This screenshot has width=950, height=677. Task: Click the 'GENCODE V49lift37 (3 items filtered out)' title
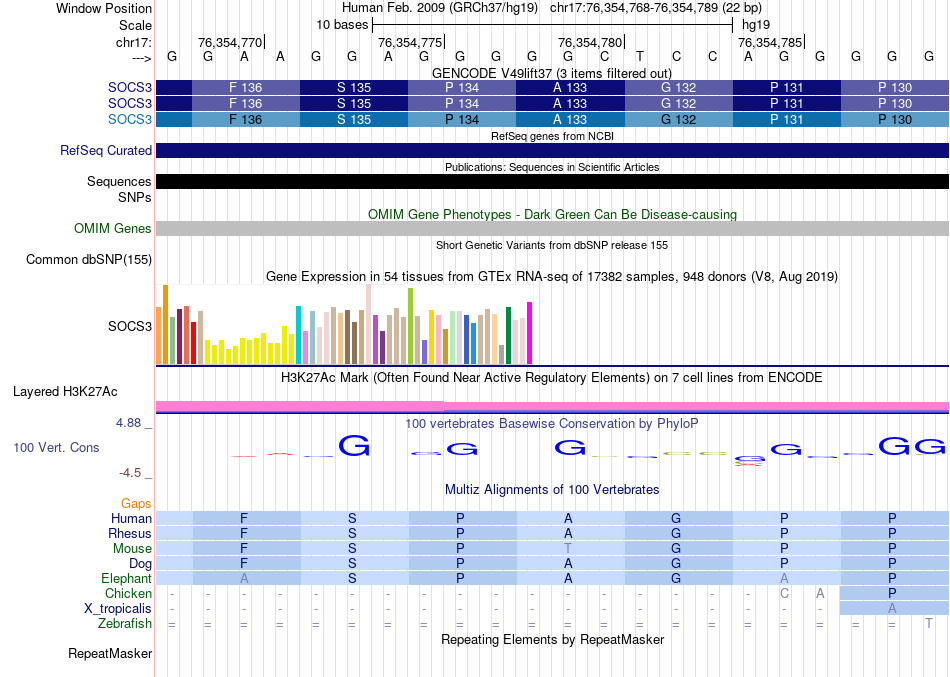552,73
